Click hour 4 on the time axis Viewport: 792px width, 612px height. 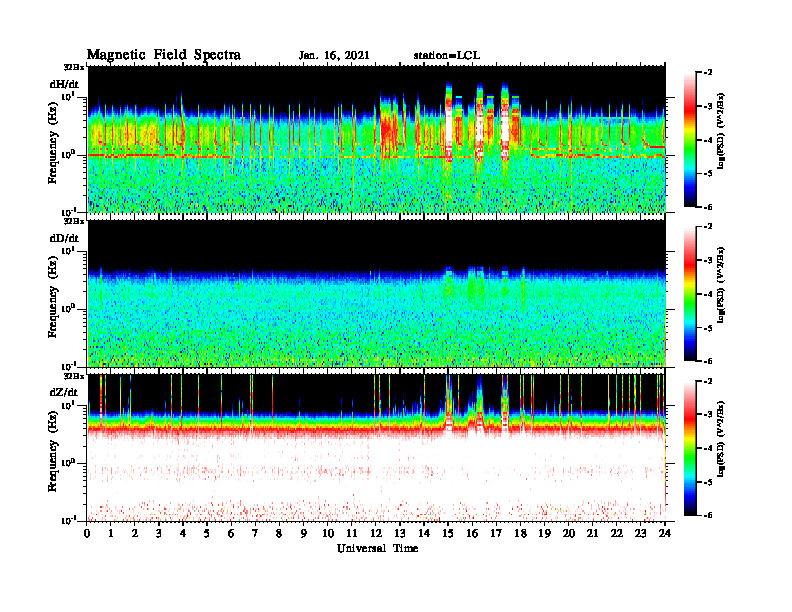click(x=183, y=534)
